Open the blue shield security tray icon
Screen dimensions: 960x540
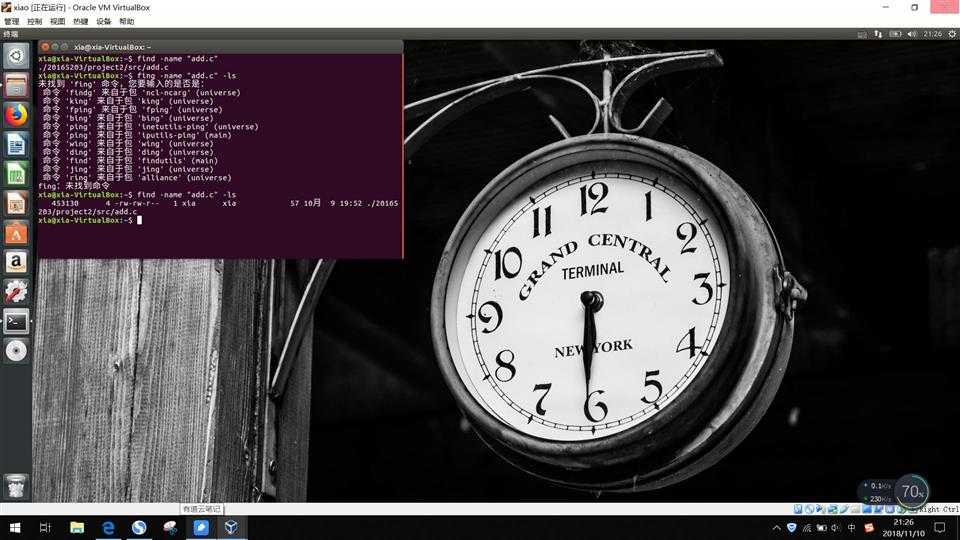click(x=792, y=527)
